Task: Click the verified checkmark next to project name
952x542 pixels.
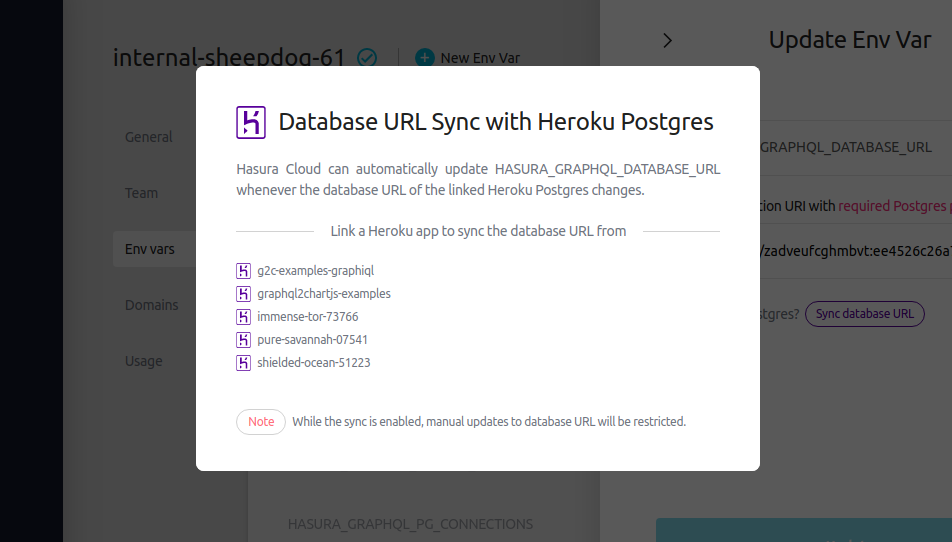Action: [367, 58]
